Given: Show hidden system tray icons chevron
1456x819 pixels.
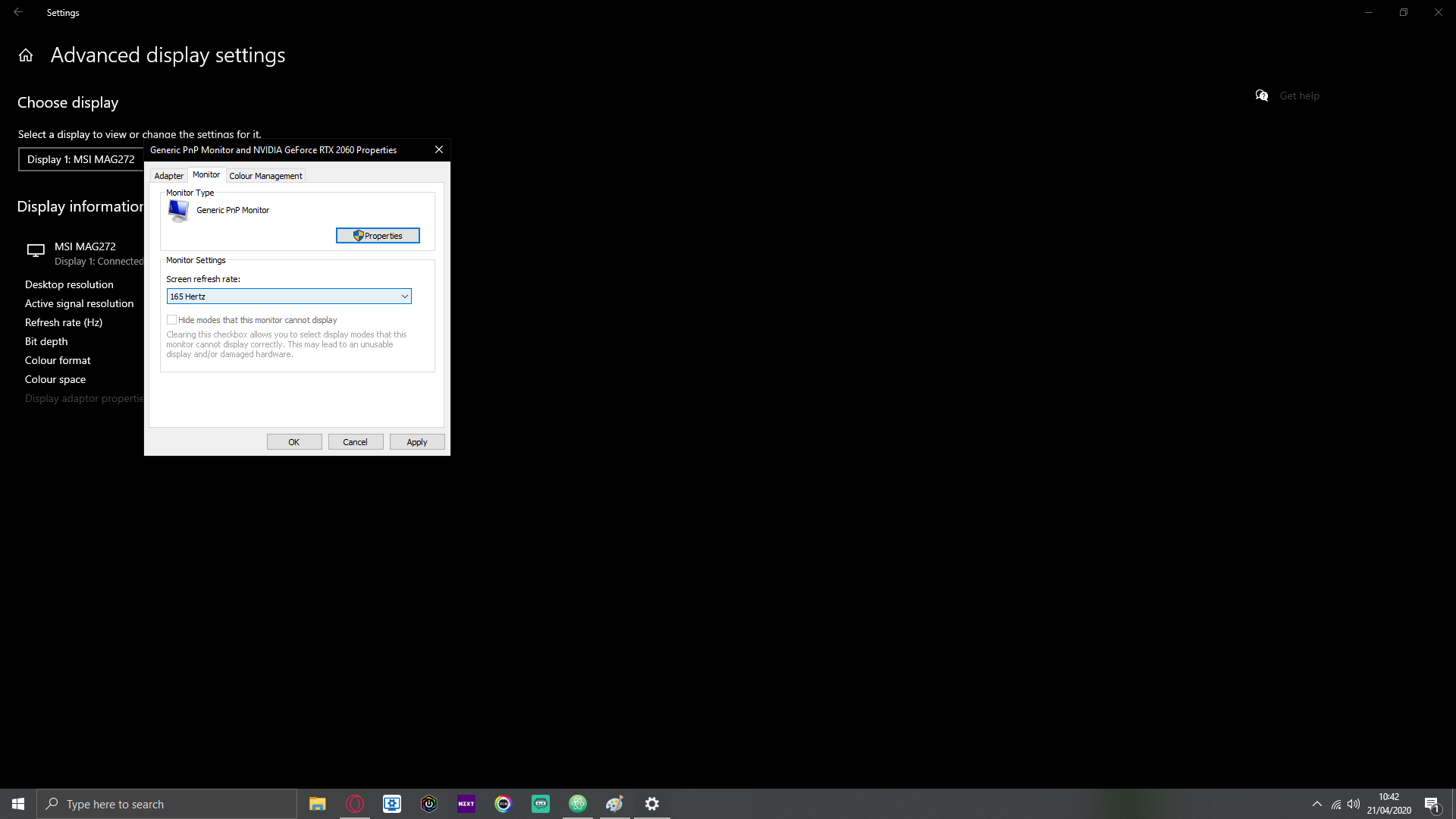Looking at the screenshot, I should coord(1317,804).
